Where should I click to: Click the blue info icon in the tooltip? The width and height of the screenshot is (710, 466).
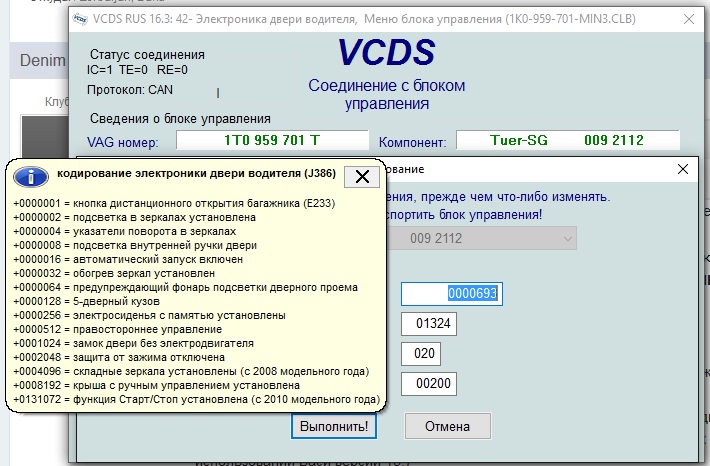tap(31, 177)
